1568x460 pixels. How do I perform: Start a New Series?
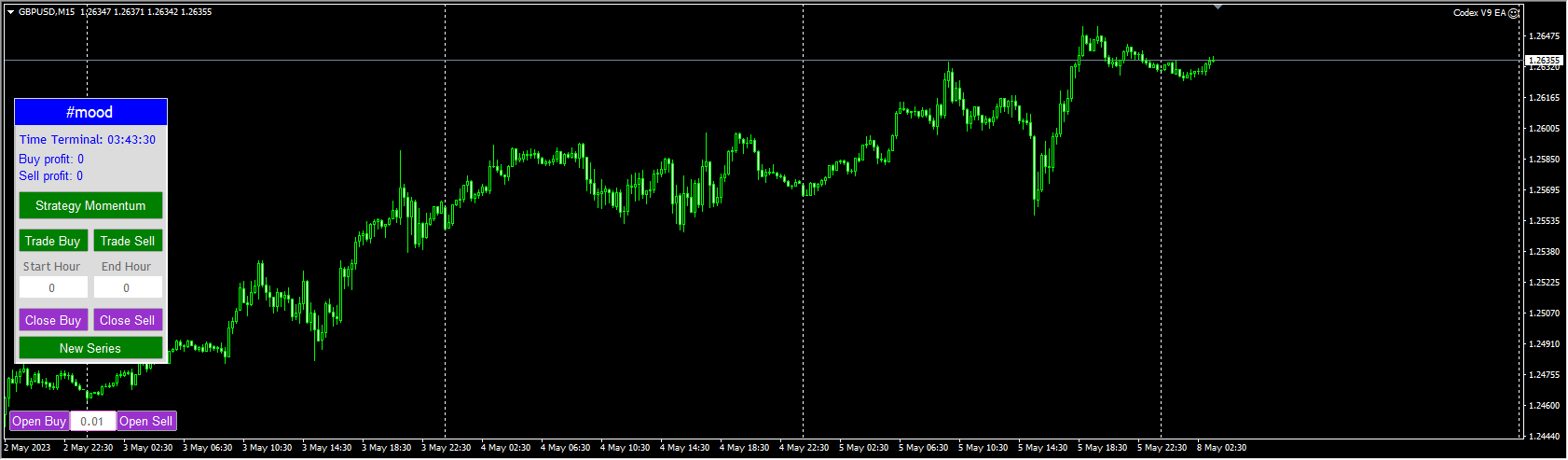click(x=90, y=348)
